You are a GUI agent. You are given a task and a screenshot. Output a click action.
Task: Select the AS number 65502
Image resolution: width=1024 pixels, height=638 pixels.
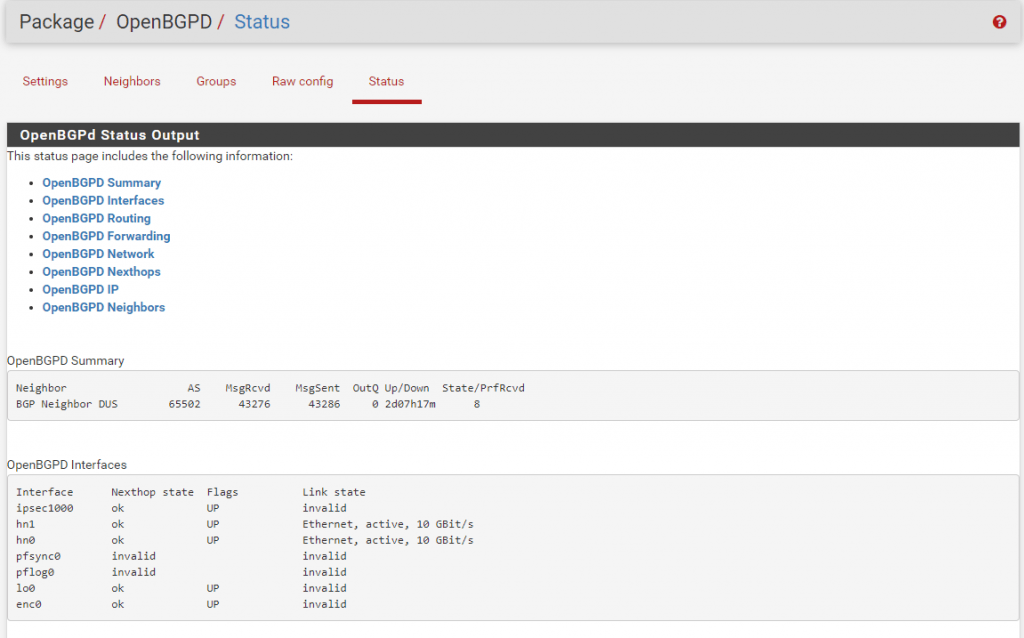pyautogui.click(x=184, y=404)
